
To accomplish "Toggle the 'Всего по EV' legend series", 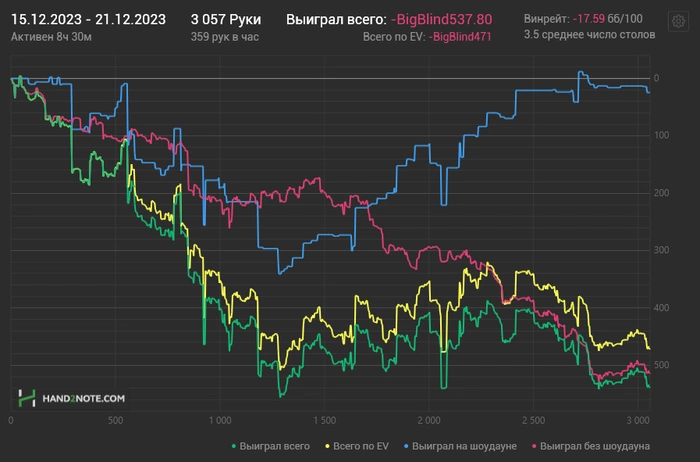I will pyautogui.click(x=357, y=446).
